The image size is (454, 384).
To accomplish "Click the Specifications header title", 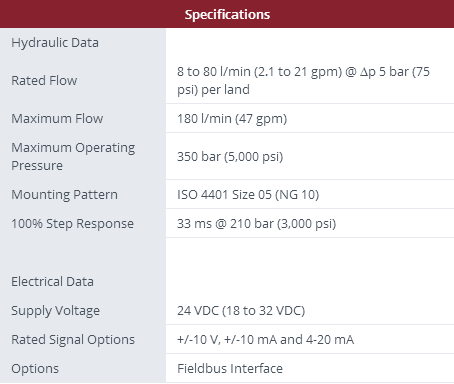I will tap(227, 14).
